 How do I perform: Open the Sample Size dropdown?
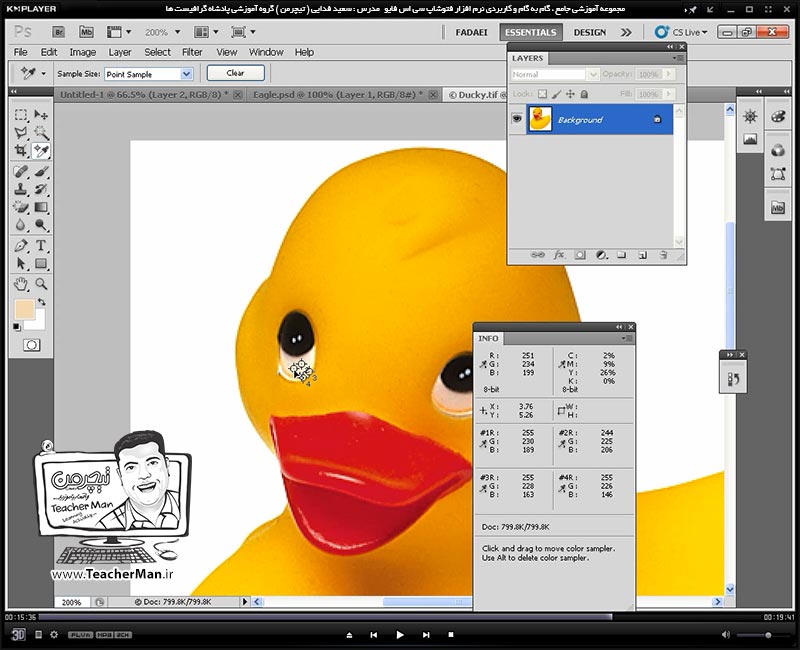click(x=187, y=74)
